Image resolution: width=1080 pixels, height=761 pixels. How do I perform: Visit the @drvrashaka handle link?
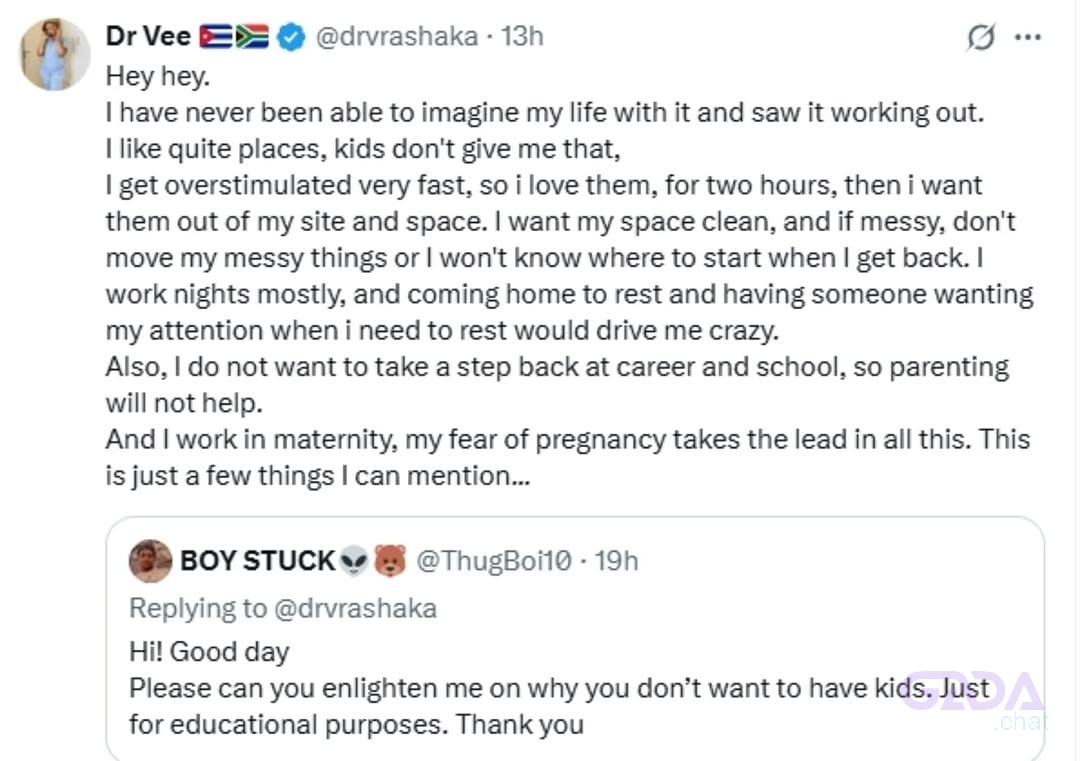[397, 36]
